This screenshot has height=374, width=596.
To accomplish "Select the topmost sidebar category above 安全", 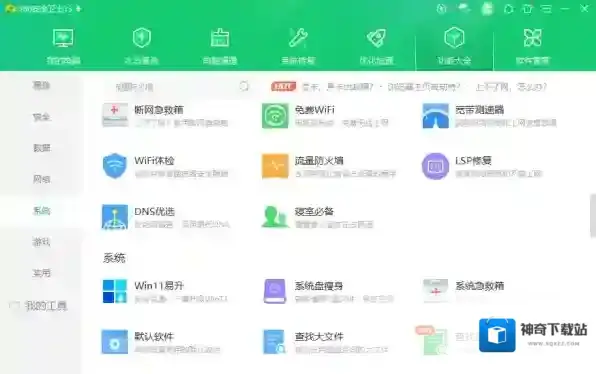I will 41,85.
